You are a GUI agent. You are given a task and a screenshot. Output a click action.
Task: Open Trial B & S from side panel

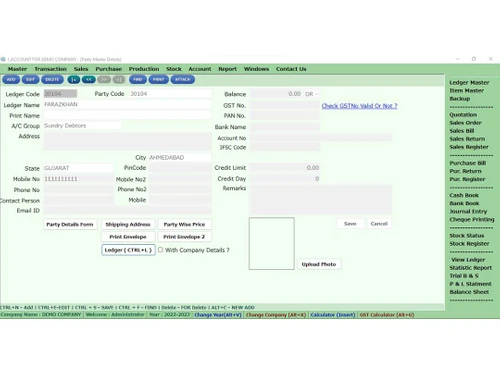tap(464, 276)
